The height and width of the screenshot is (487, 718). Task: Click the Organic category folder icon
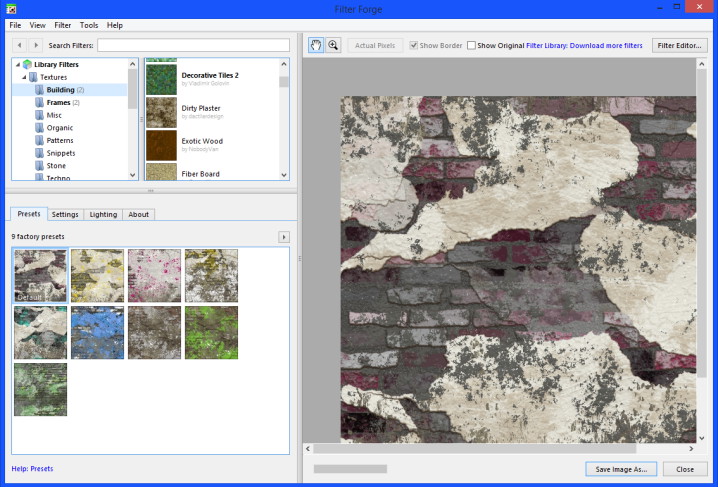coord(40,128)
